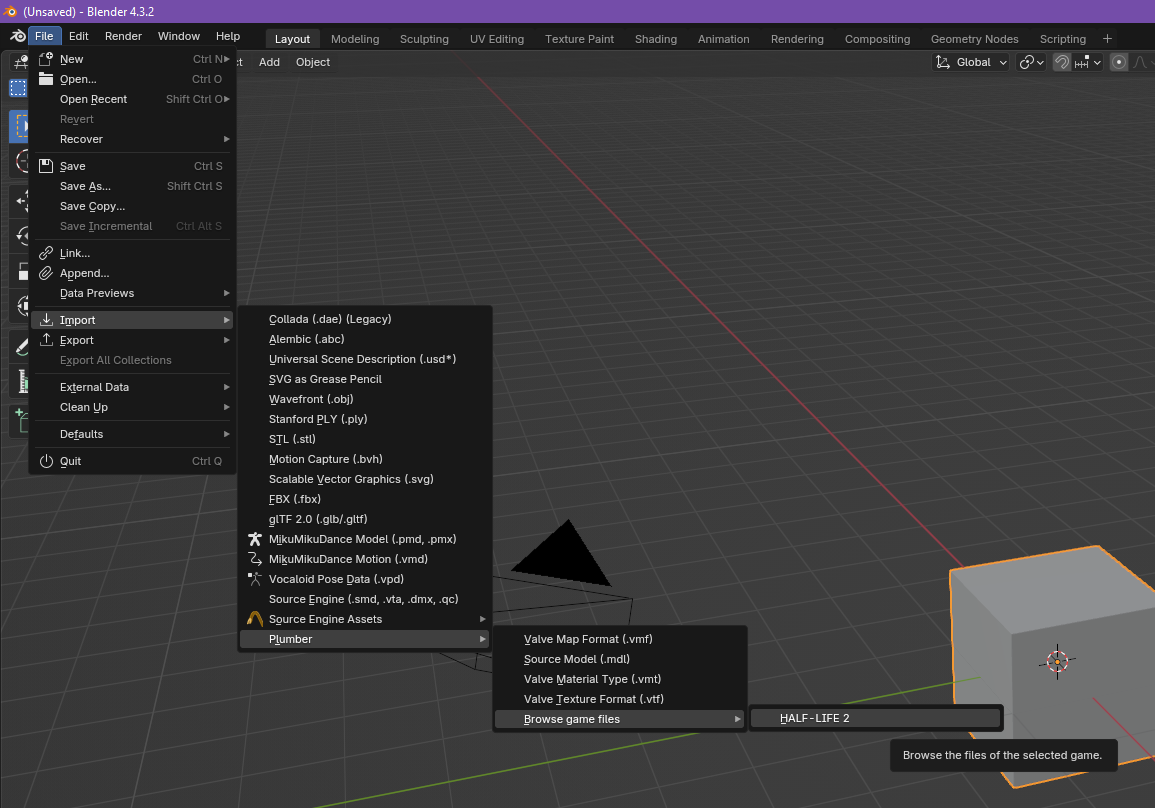Click the Source Engine Assets icon
Image resolution: width=1155 pixels, height=808 pixels.
[254, 619]
